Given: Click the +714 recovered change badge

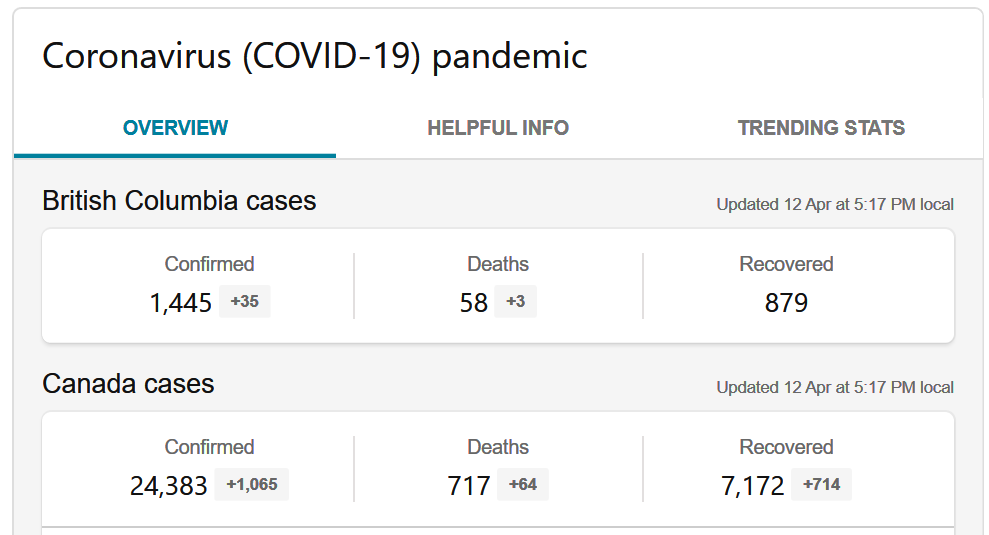Looking at the screenshot, I should coord(822,484).
